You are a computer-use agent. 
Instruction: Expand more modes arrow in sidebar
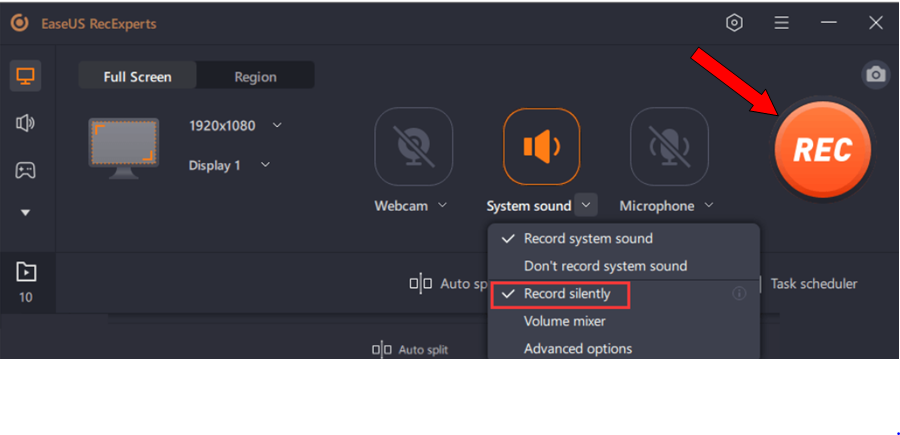[x=26, y=213]
